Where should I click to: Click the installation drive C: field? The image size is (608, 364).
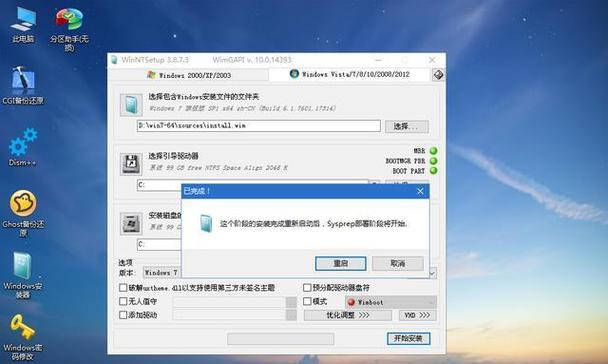159,245
